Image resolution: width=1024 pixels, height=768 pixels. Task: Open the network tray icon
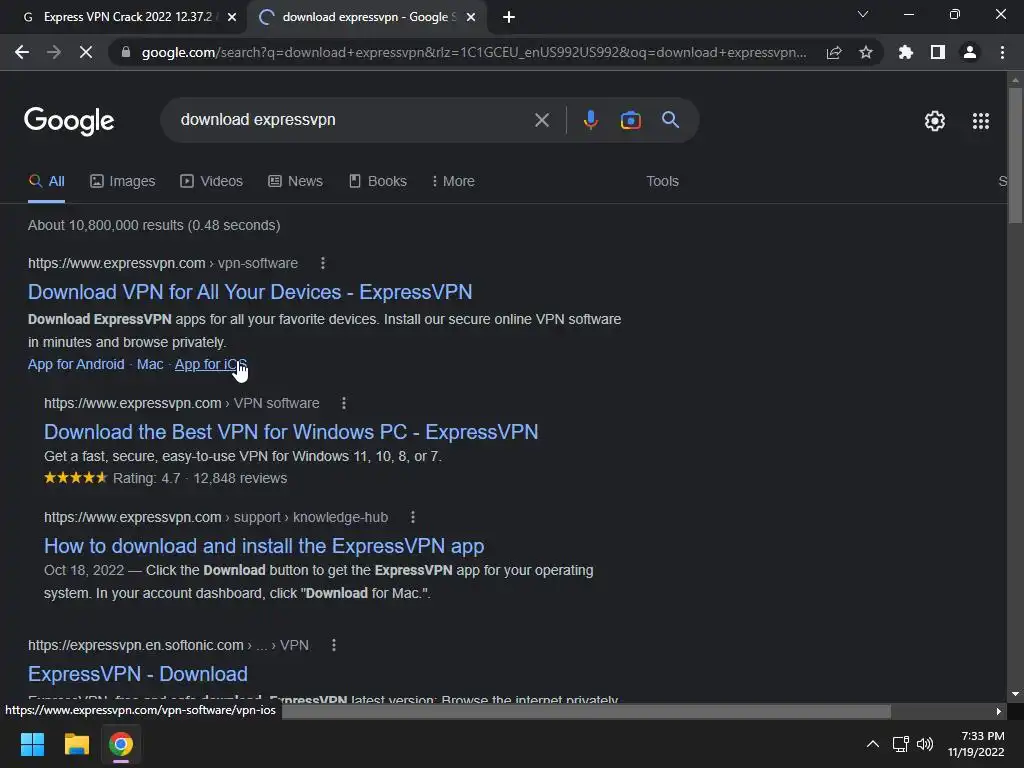click(901, 744)
